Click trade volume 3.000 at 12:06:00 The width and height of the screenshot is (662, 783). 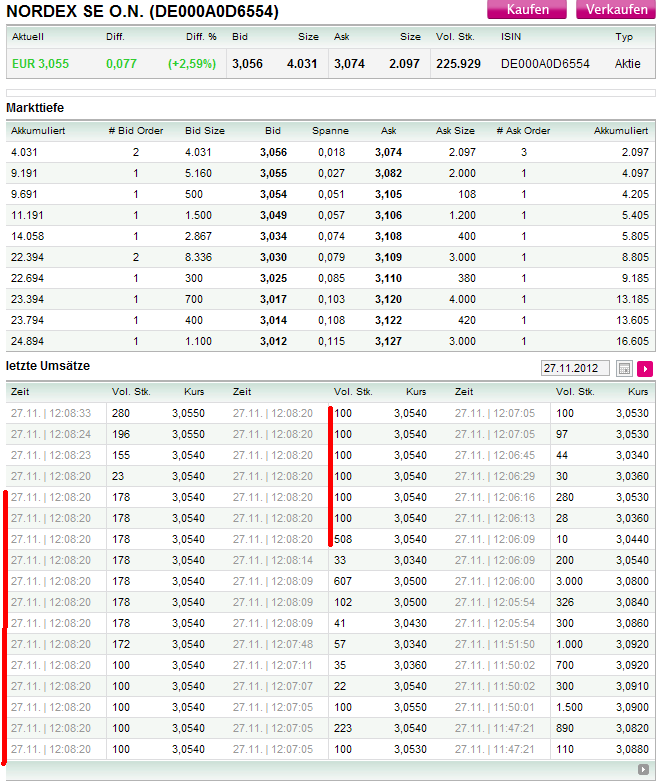(x=569, y=581)
